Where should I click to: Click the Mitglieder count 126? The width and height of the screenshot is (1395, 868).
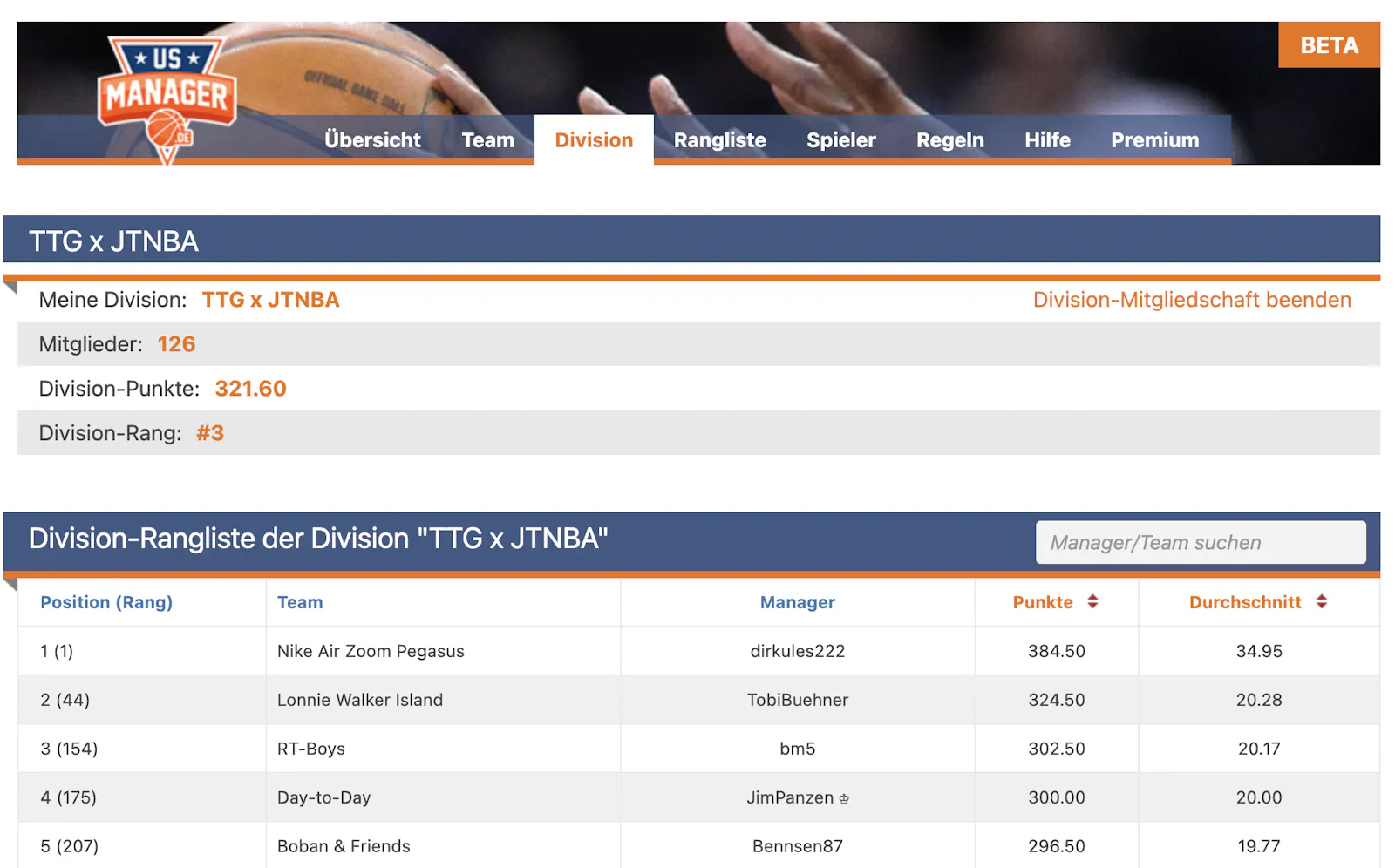coord(176,344)
